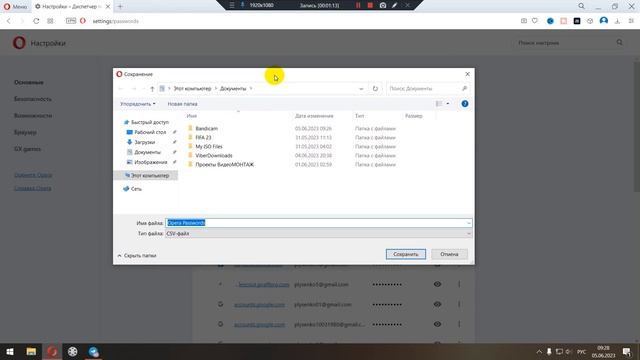The image size is (640, 360).
Task: Go up one folder level in save dialog
Action: pos(152,89)
